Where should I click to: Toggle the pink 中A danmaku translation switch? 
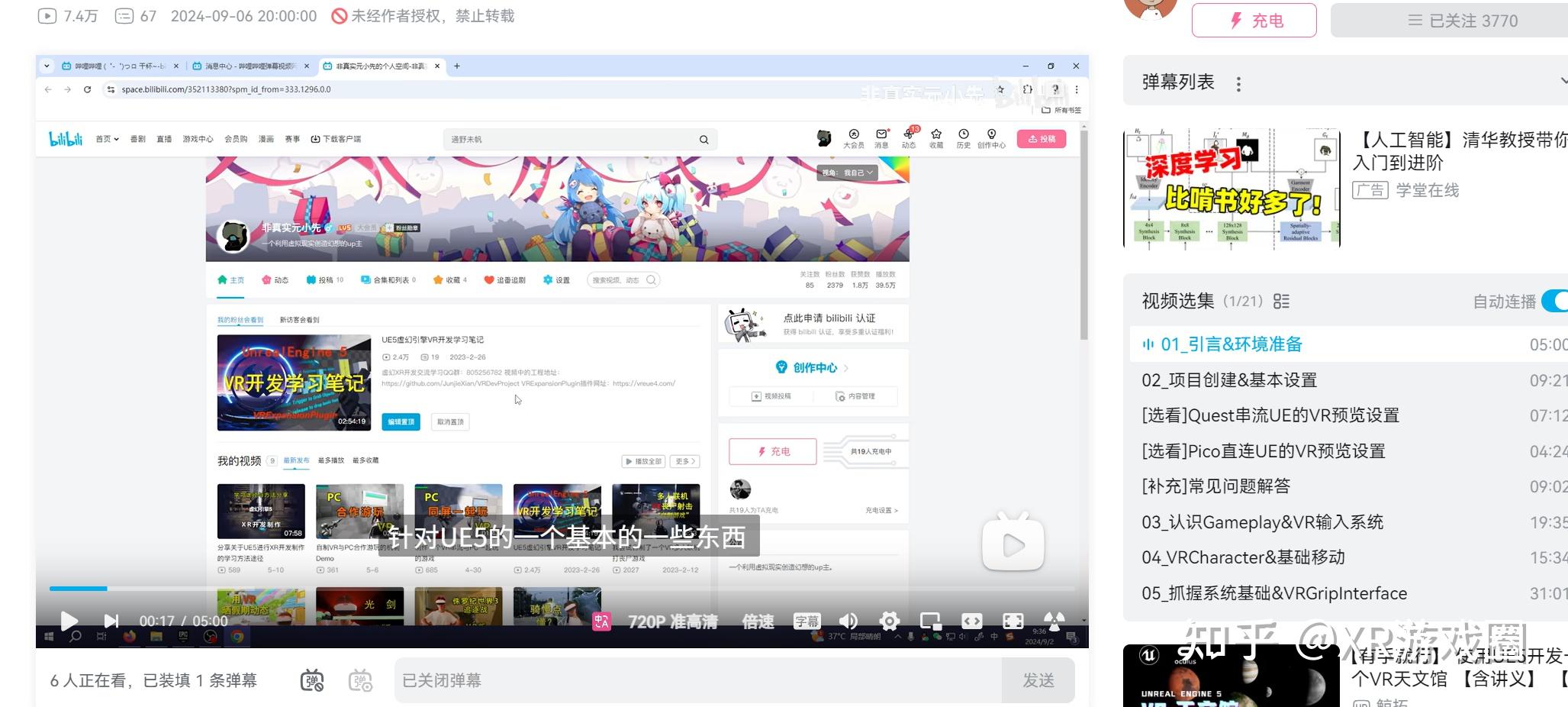(602, 621)
